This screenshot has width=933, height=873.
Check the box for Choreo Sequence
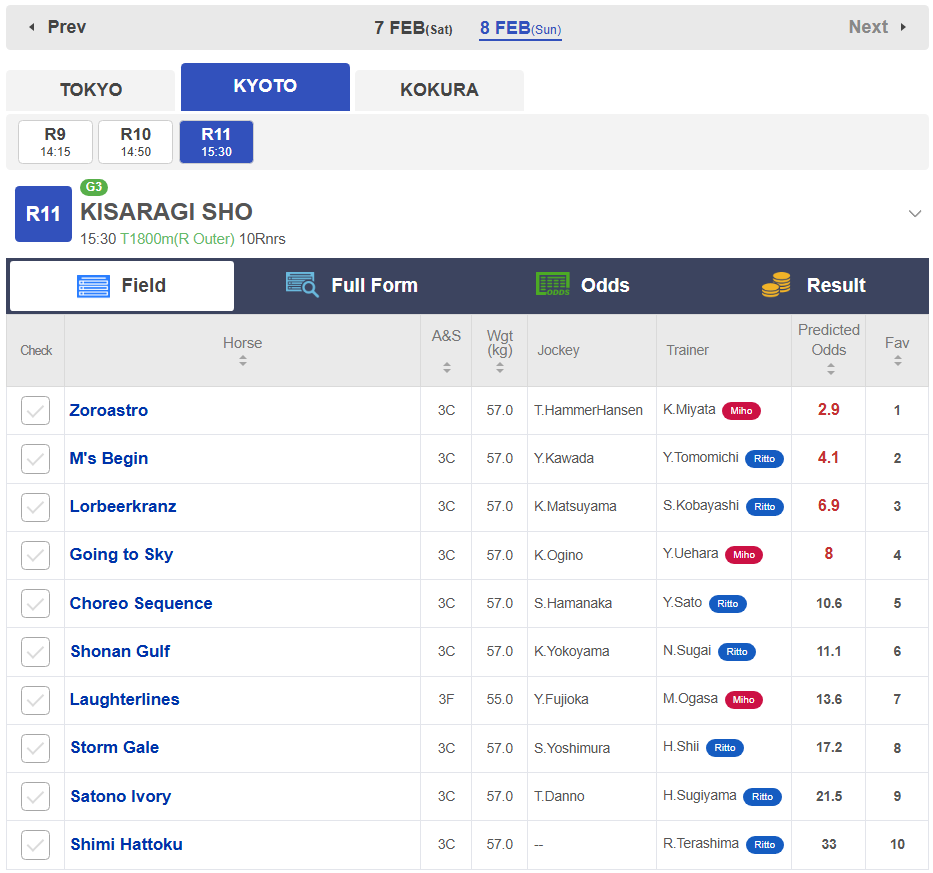point(35,603)
